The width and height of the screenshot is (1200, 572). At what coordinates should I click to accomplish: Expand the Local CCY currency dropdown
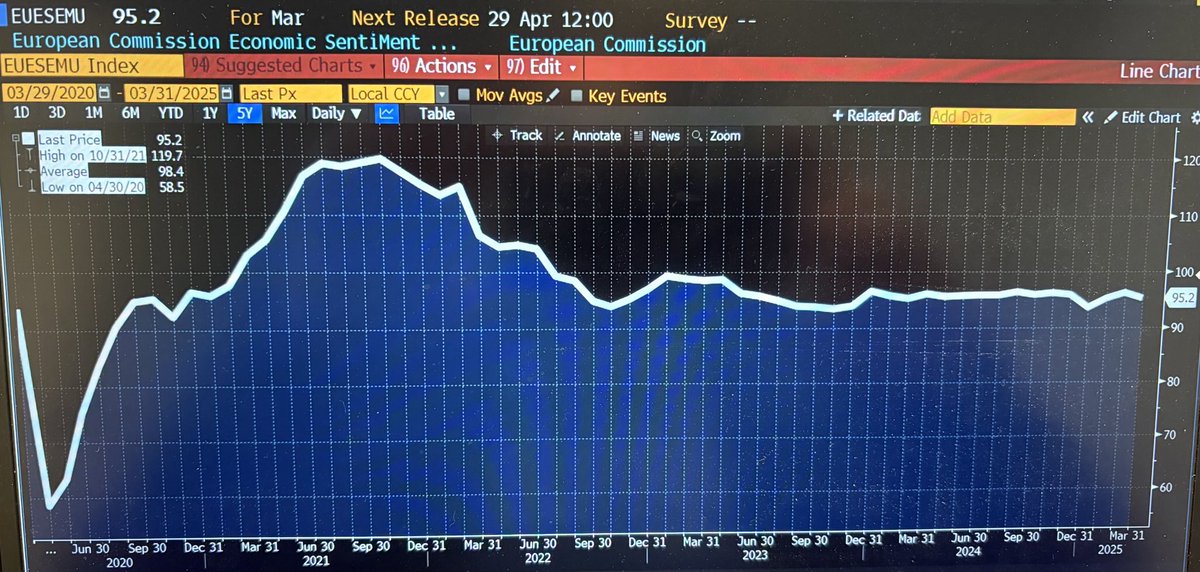pos(442,93)
